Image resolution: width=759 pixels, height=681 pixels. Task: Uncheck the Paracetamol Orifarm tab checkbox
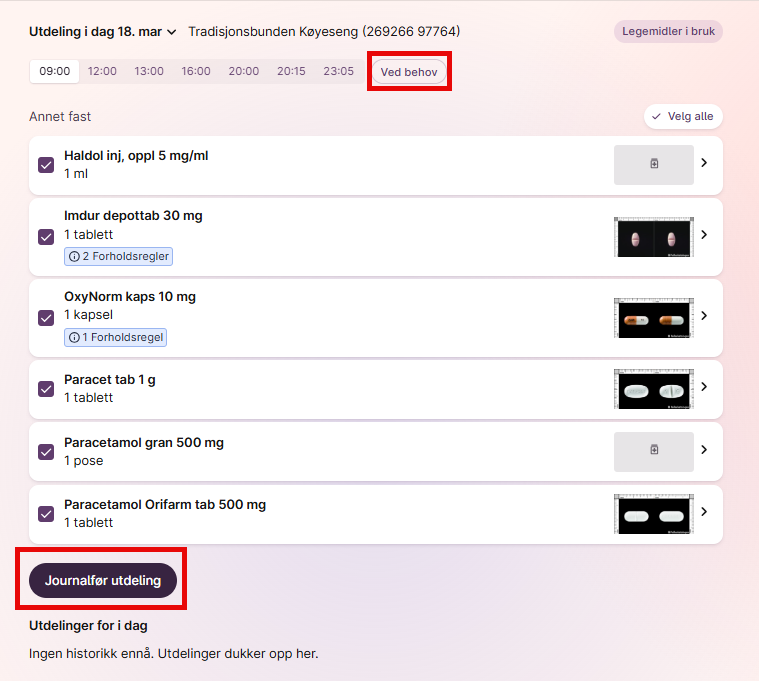click(46, 514)
